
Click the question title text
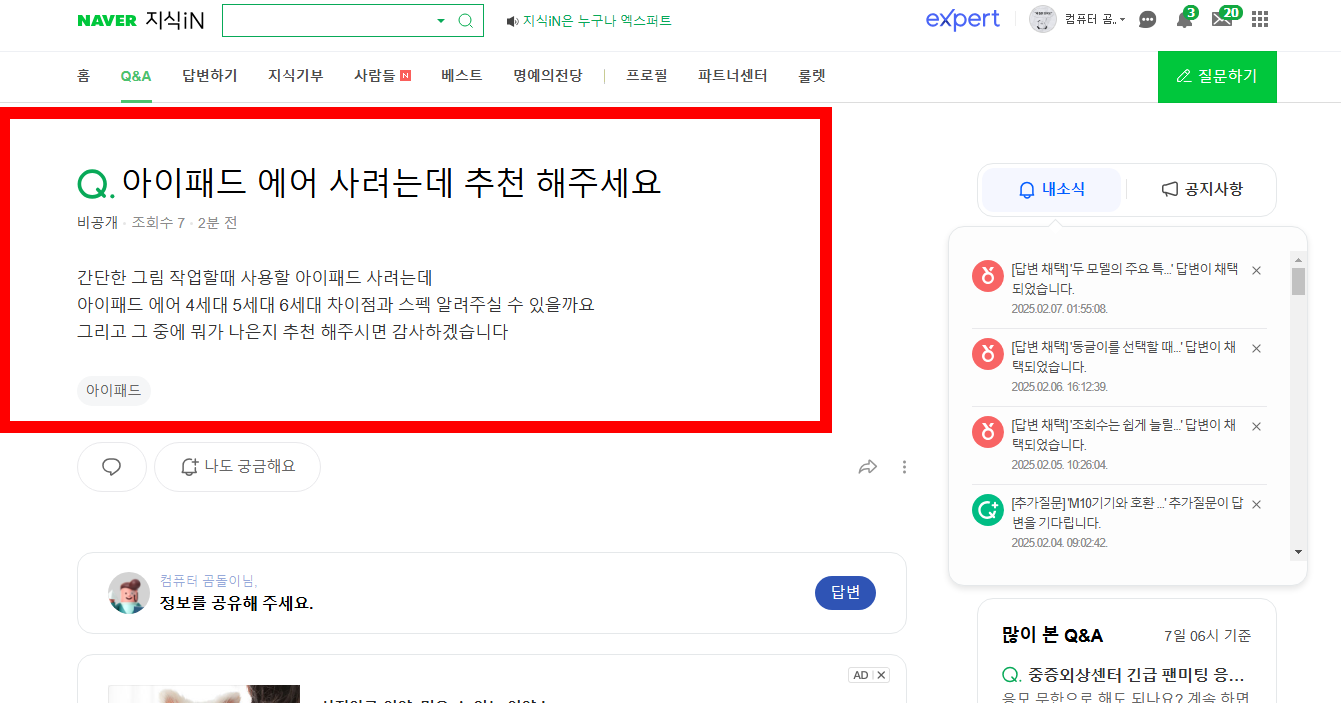pyautogui.click(x=391, y=184)
